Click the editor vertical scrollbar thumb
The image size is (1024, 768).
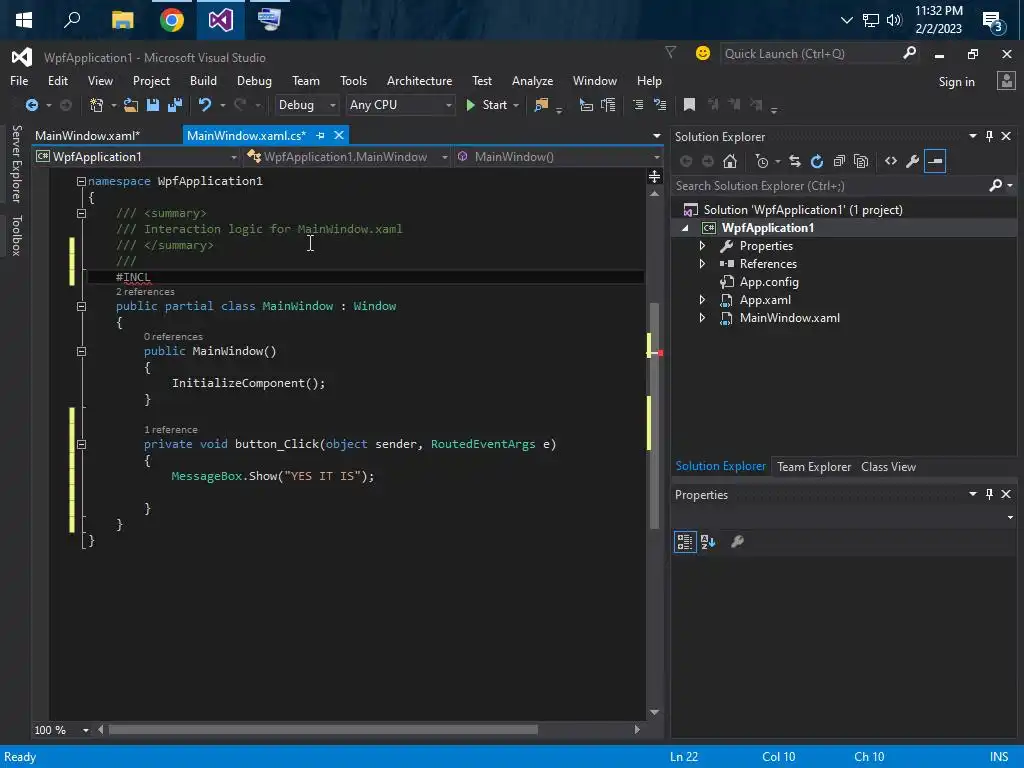pos(654,415)
